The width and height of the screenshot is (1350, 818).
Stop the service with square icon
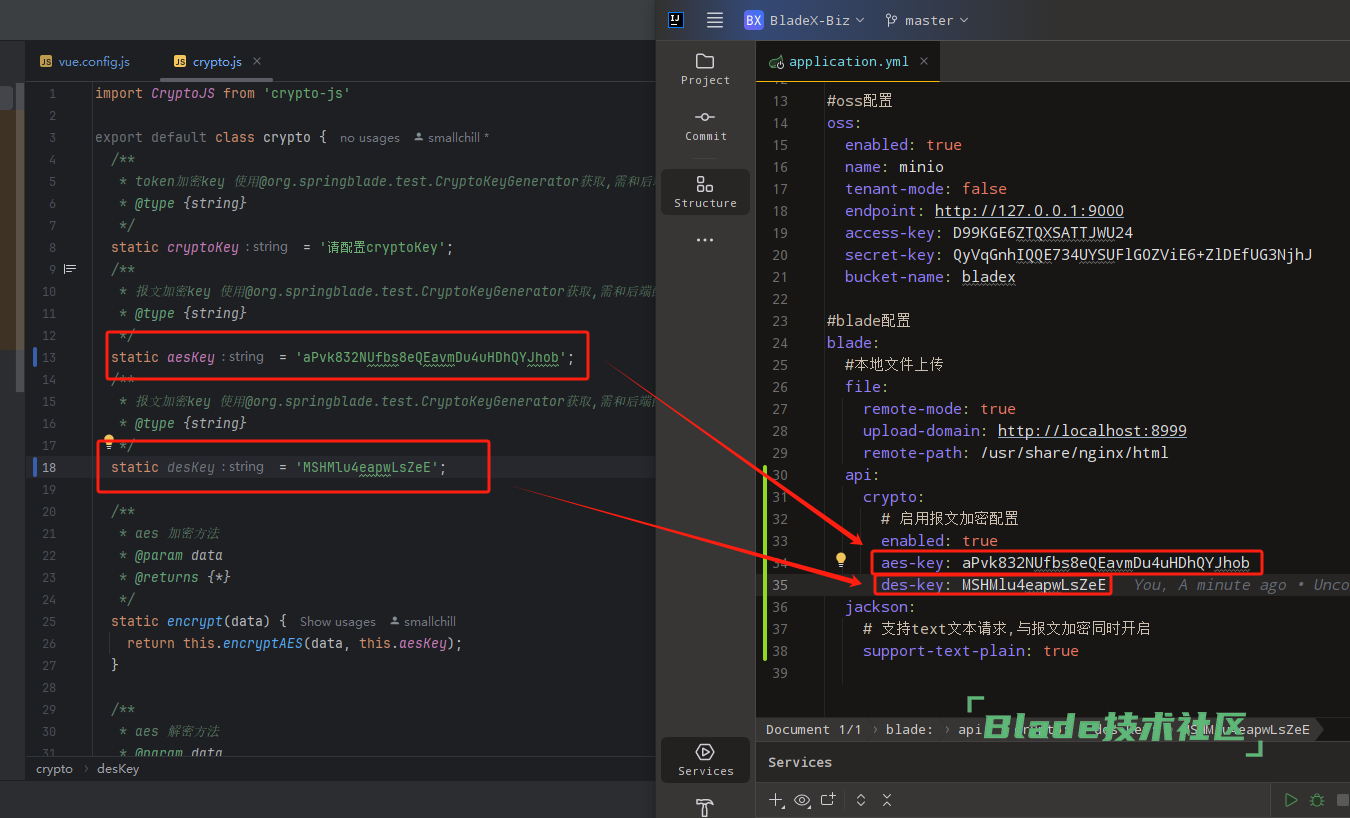[1342, 800]
